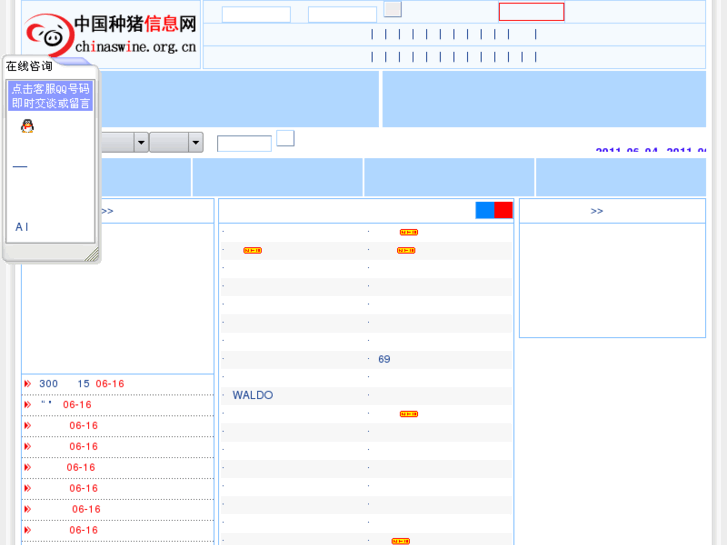Focus the leftmost input field in the header
The image size is (727, 545).
coord(256,14)
